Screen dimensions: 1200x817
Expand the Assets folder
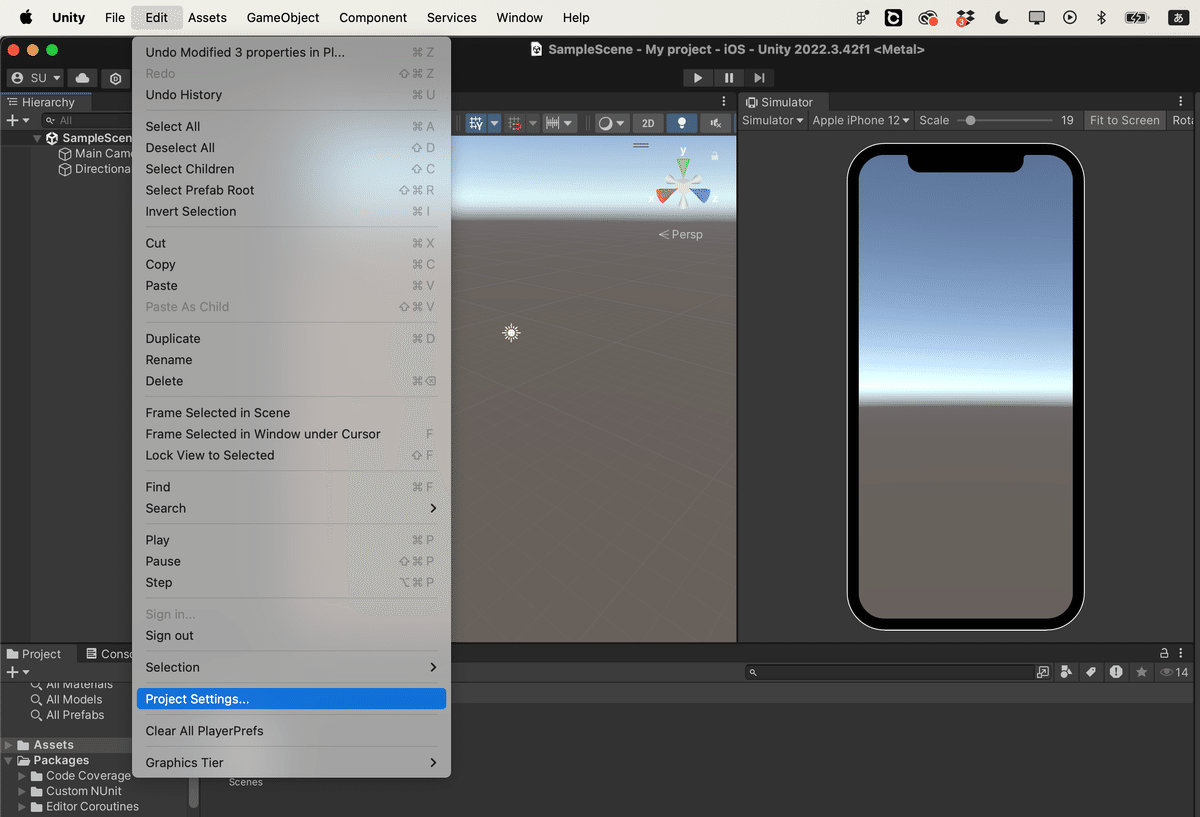(x=9, y=745)
